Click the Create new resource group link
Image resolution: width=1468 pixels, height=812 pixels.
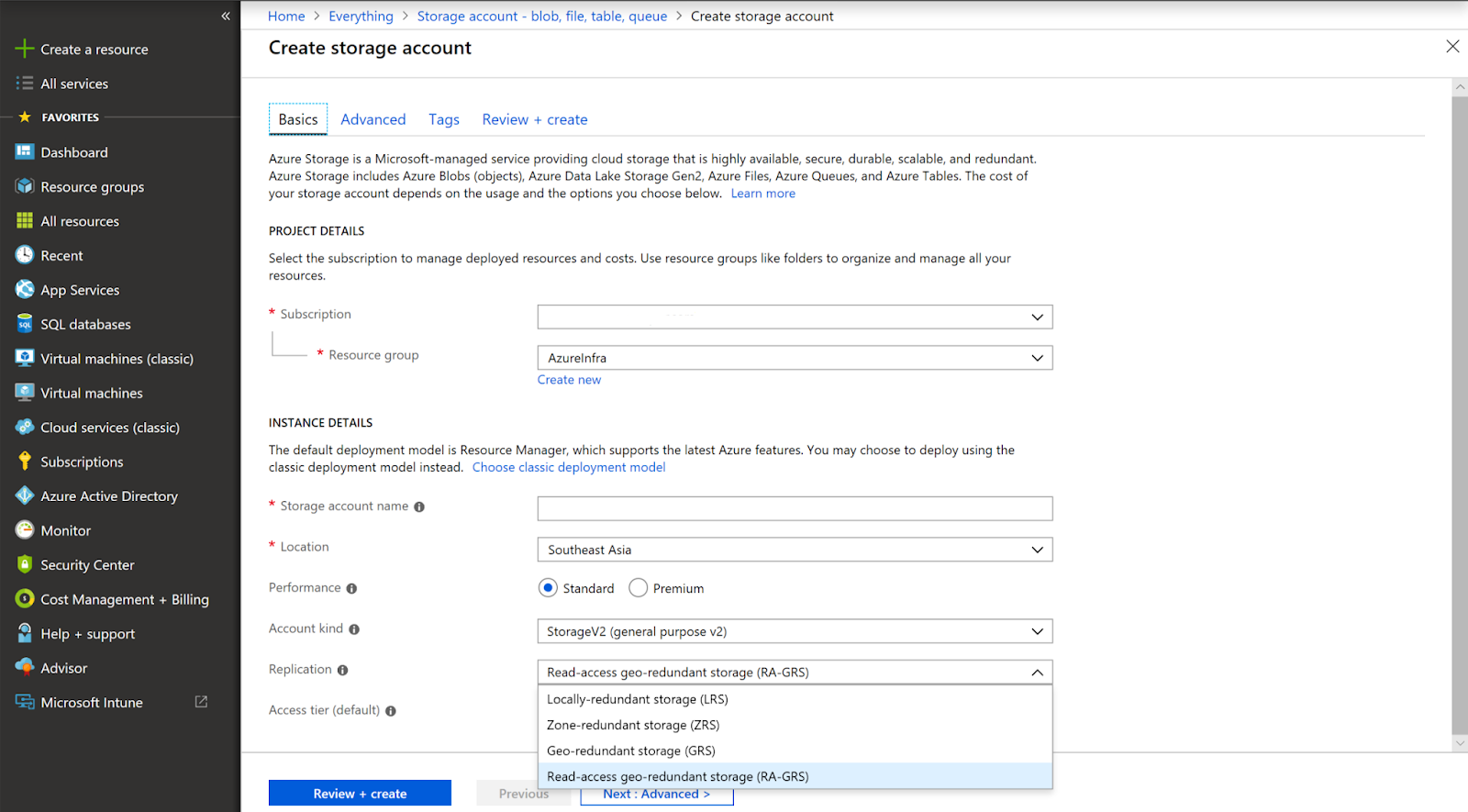(x=569, y=380)
